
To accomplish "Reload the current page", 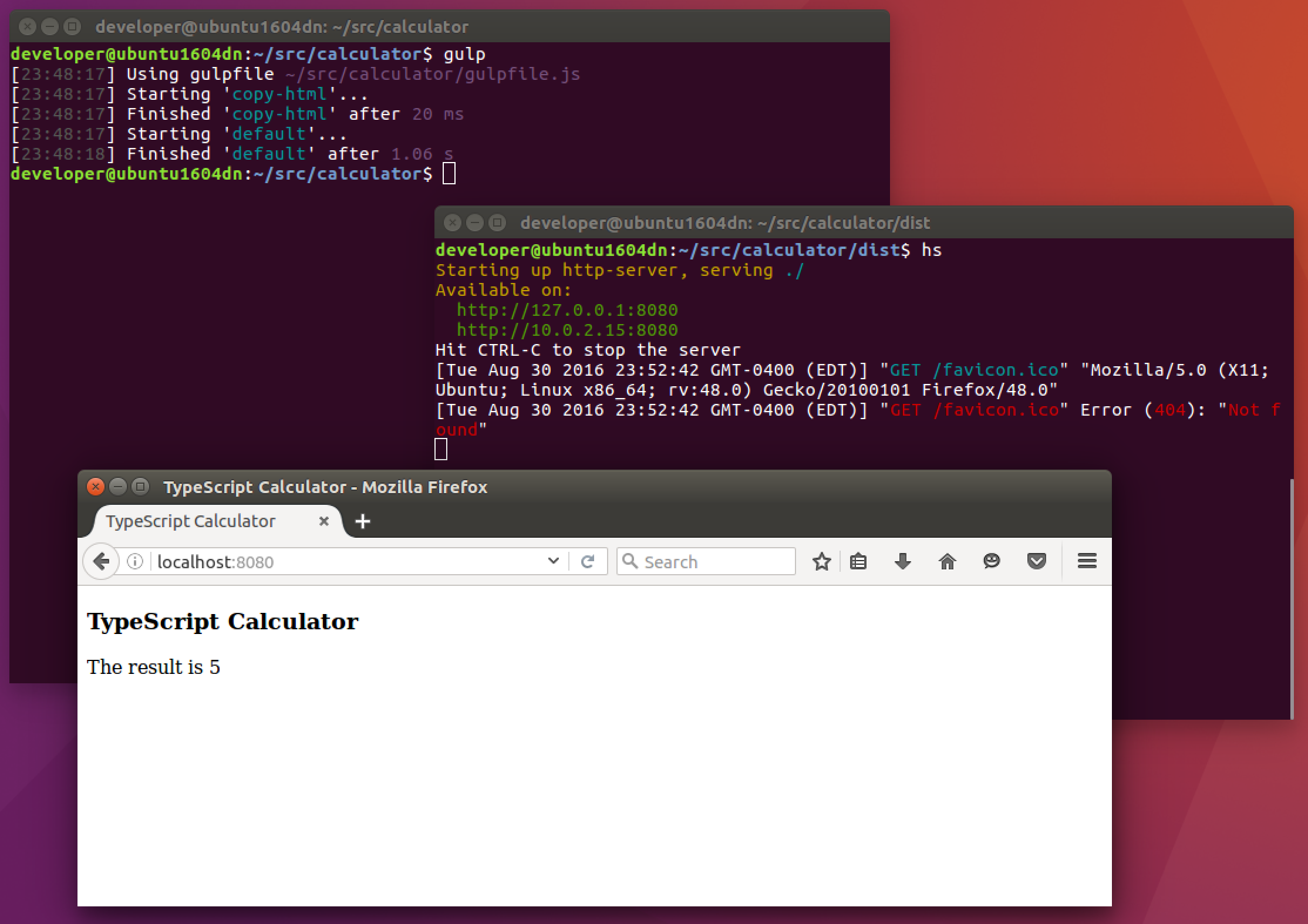I will (x=588, y=562).
